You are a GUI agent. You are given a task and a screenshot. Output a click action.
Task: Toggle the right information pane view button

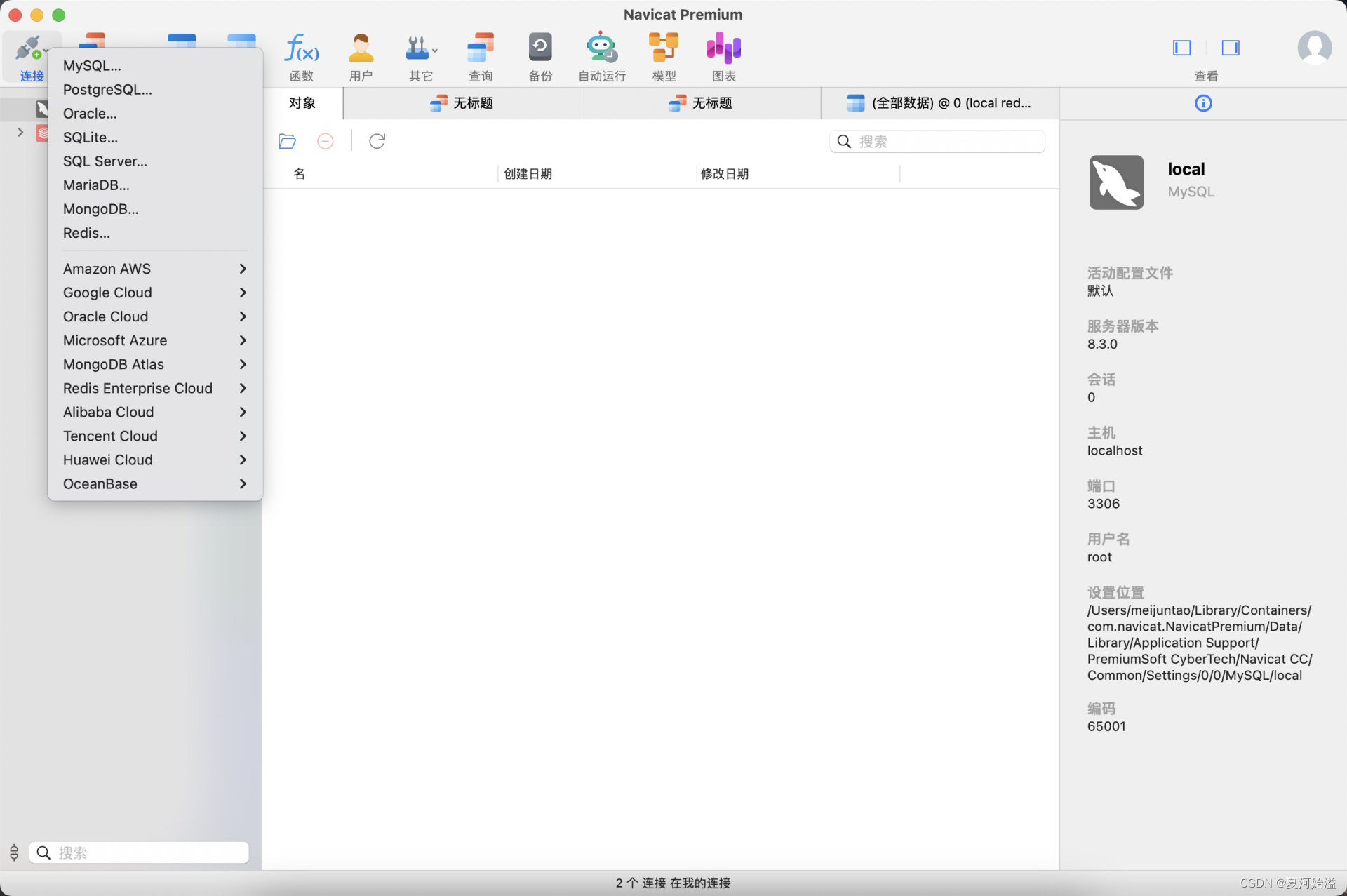1231,48
